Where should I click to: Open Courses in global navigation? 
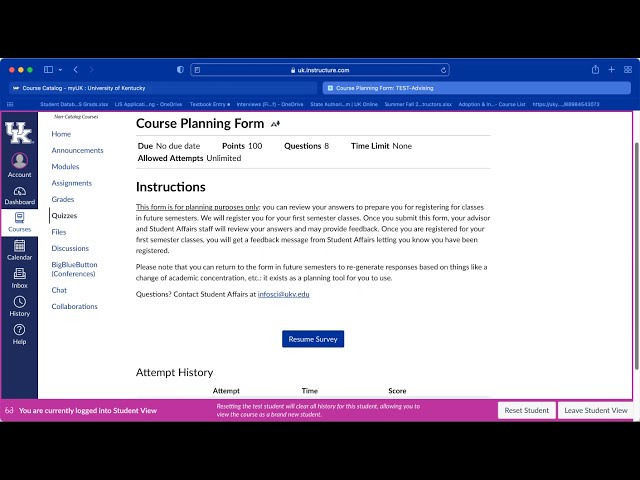coord(19,222)
